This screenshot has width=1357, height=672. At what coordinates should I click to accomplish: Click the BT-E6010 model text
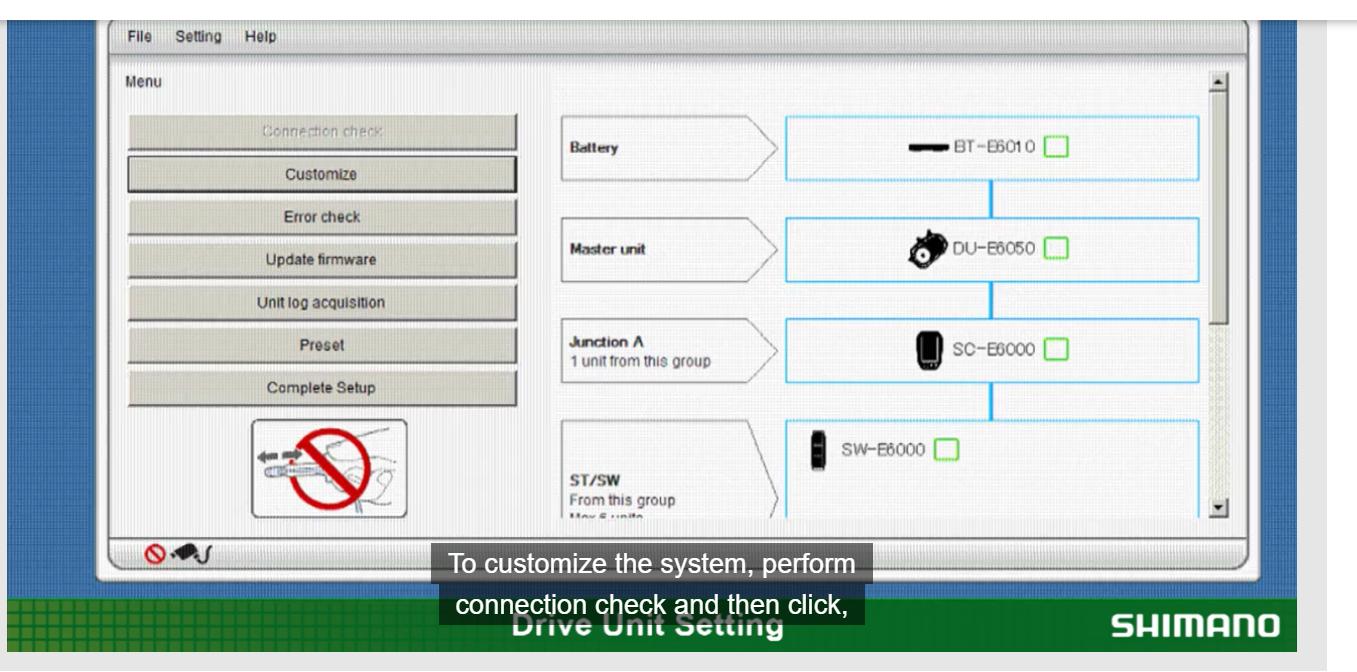pyautogui.click(x=994, y=147)
